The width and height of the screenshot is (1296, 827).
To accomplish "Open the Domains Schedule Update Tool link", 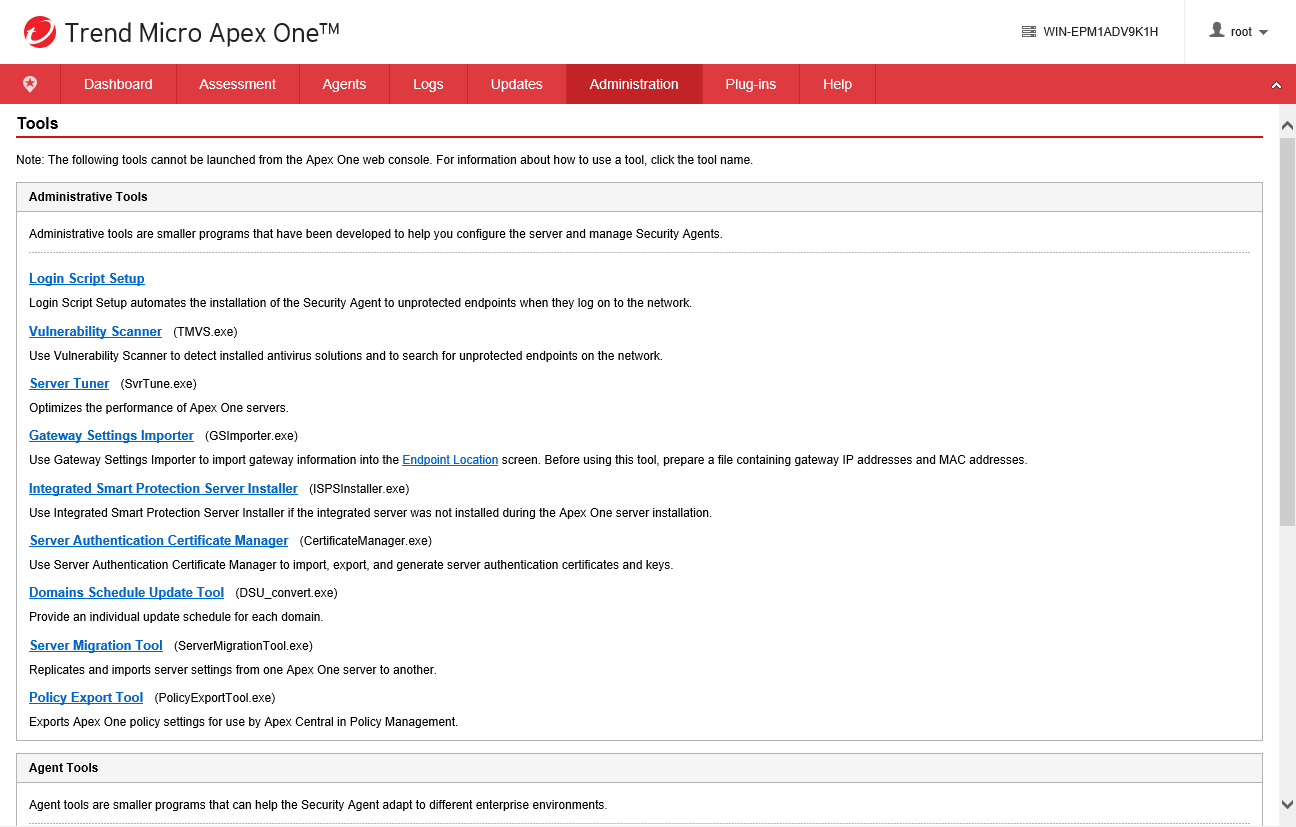I will [126, 593].
